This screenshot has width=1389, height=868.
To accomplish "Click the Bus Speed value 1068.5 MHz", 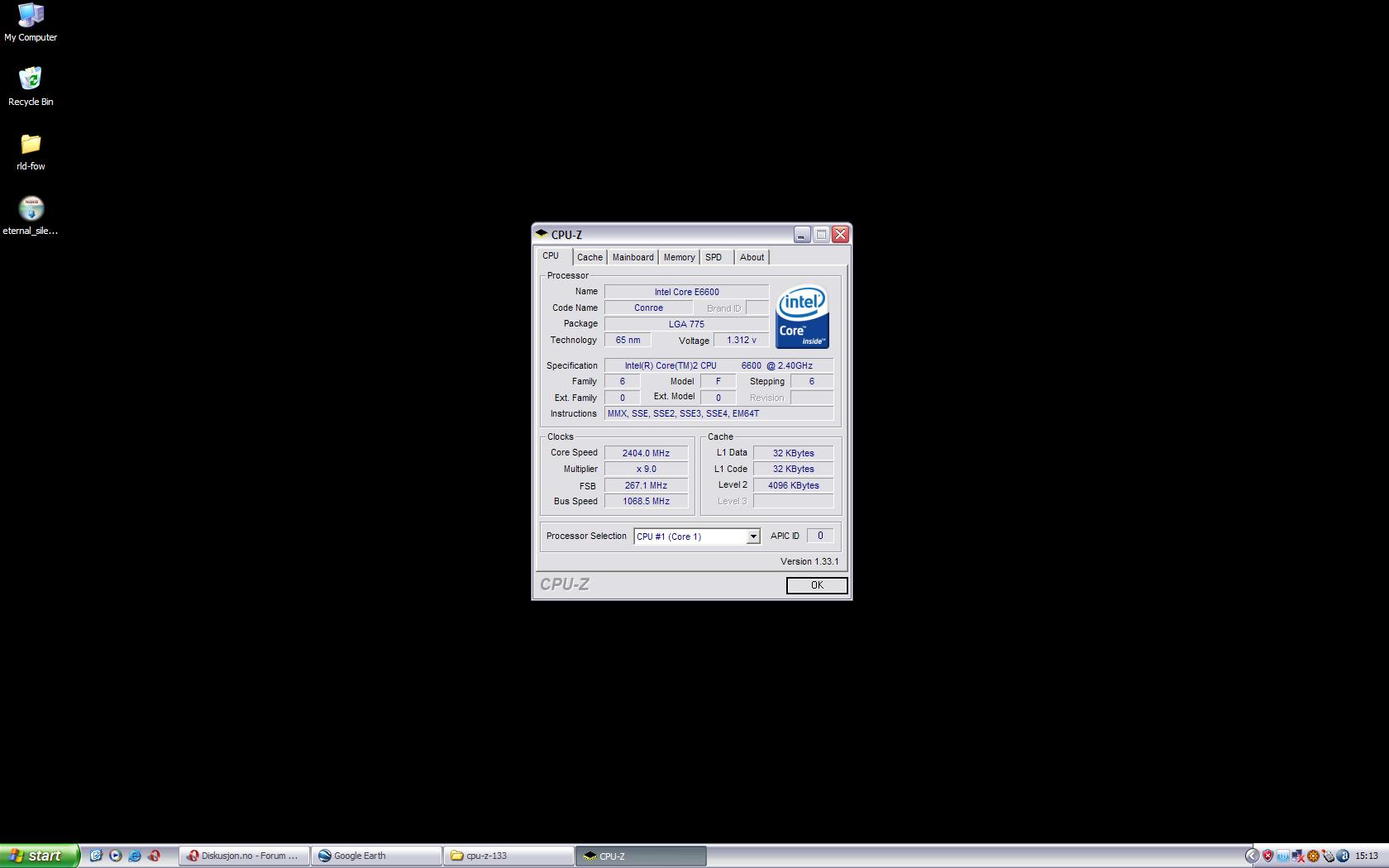I will [x=646, y=501].
